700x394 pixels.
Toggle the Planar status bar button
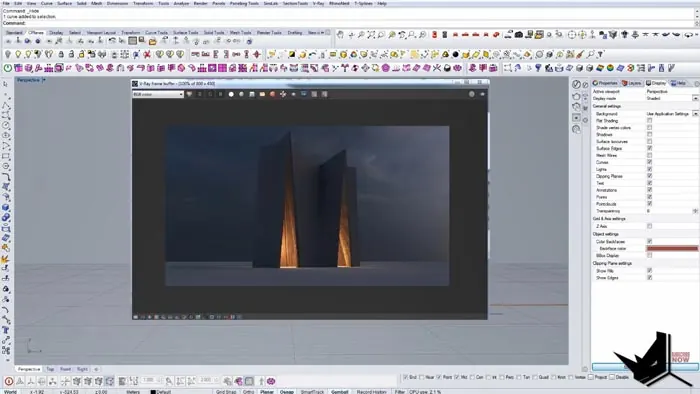pyautogui.click(x=267, y=392)
